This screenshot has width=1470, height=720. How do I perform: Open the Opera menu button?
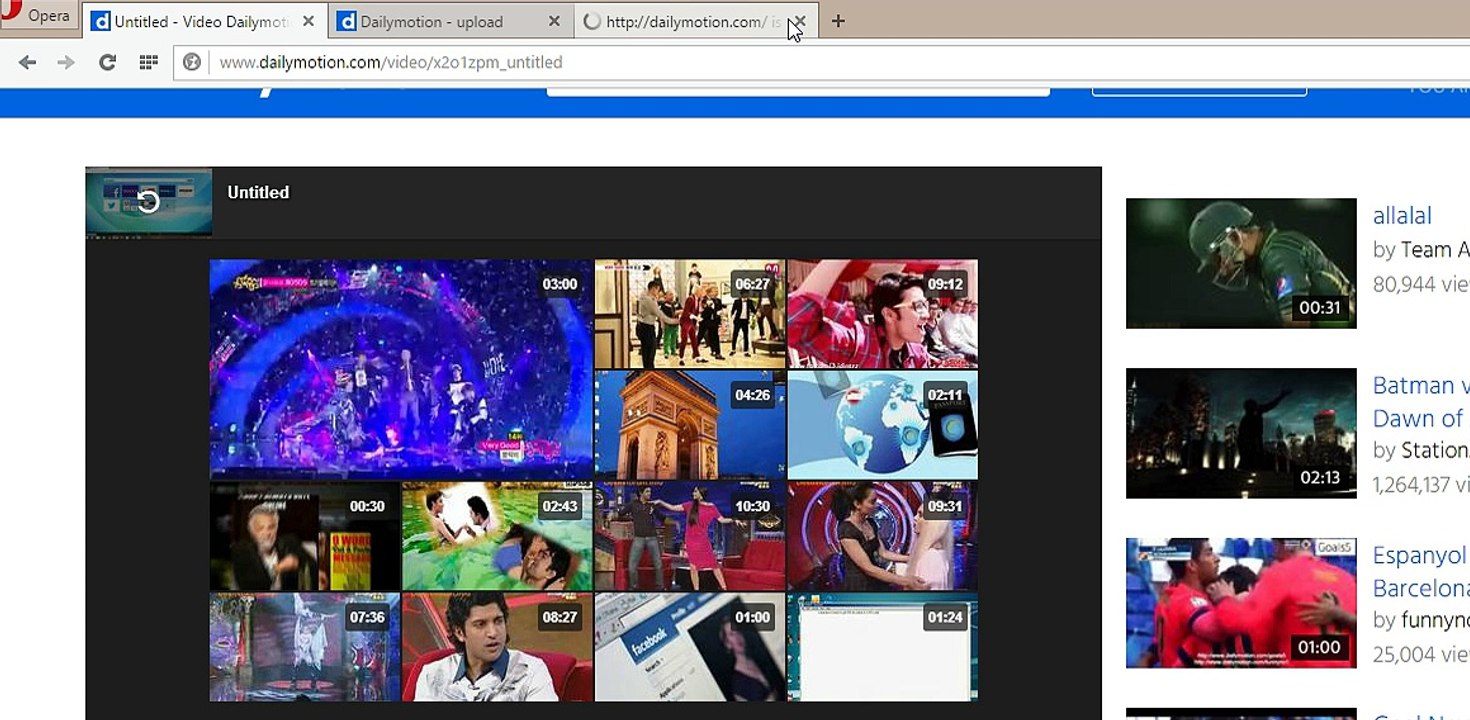pos(39,16)
